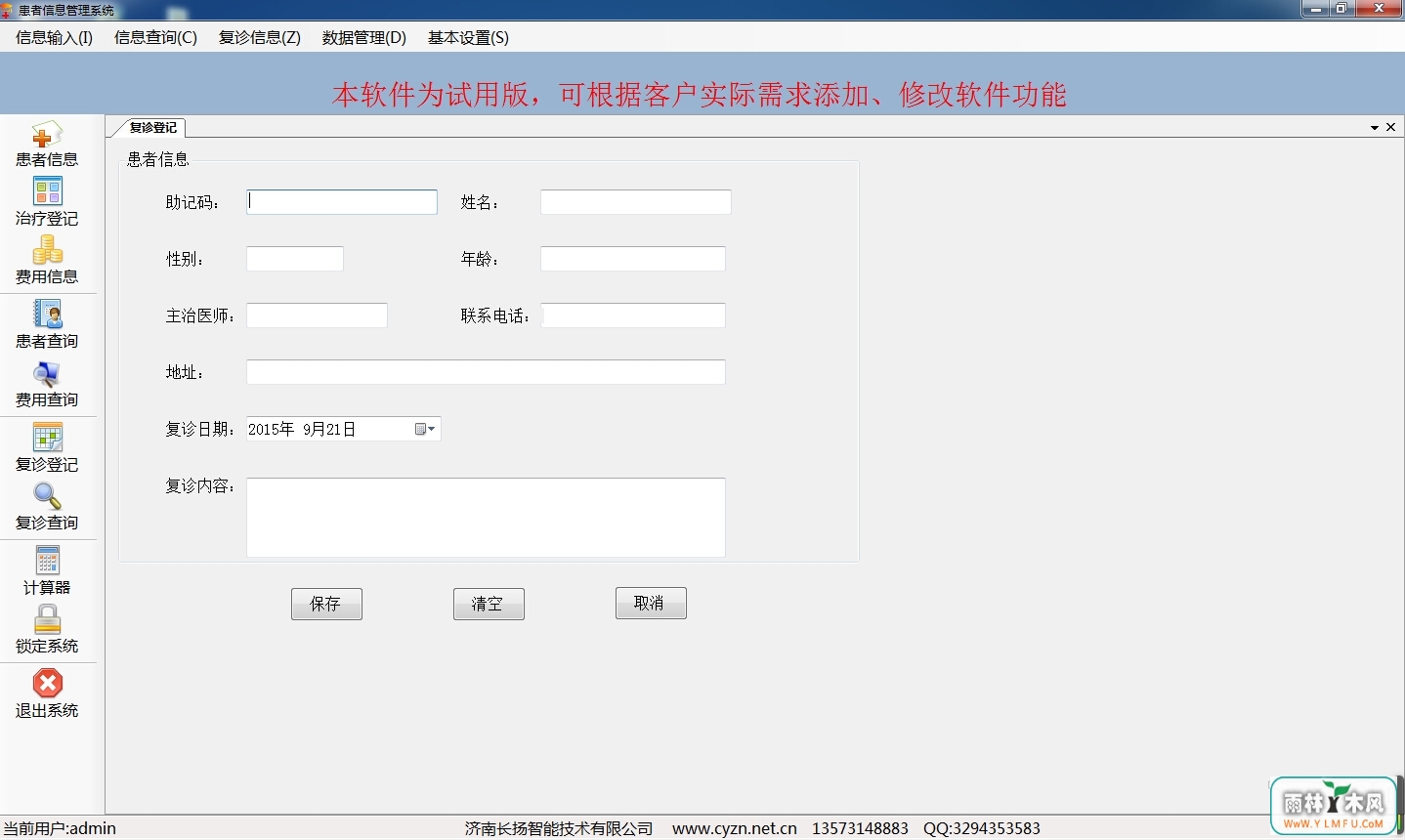
Task: Focus the 联系电话 input field
Action: (x=634, y=315)
